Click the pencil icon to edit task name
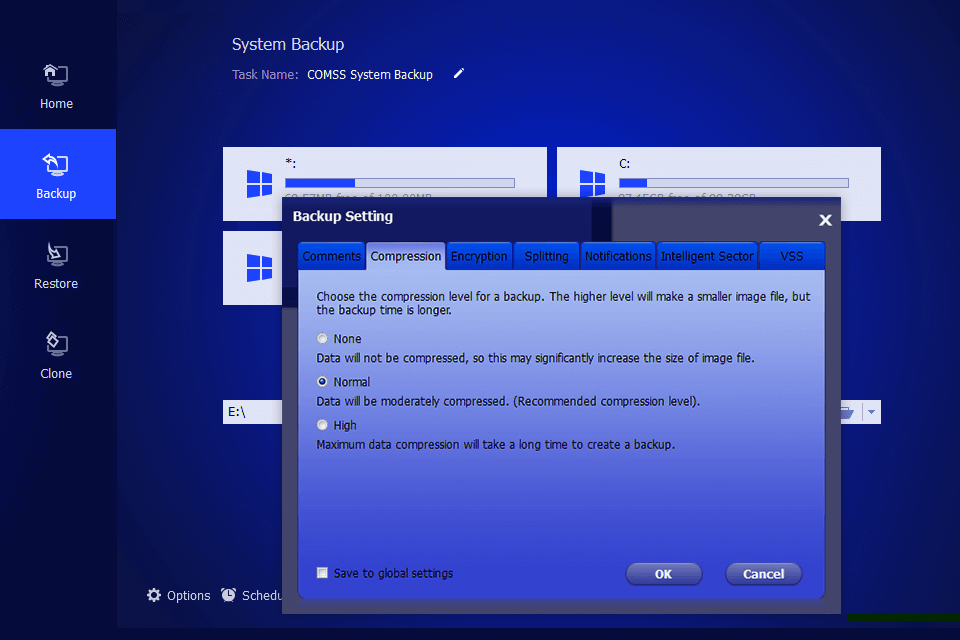This screenshot has width=960, height=640. coord(459,74)
